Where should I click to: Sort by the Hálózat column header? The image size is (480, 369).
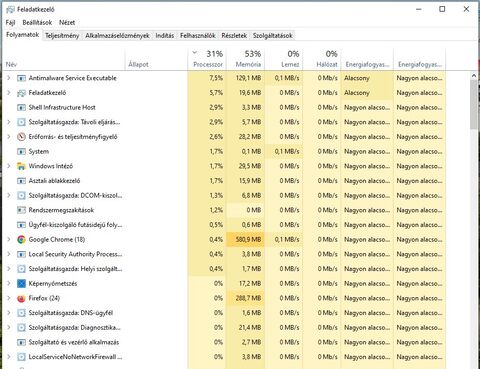tap(322, 59)
